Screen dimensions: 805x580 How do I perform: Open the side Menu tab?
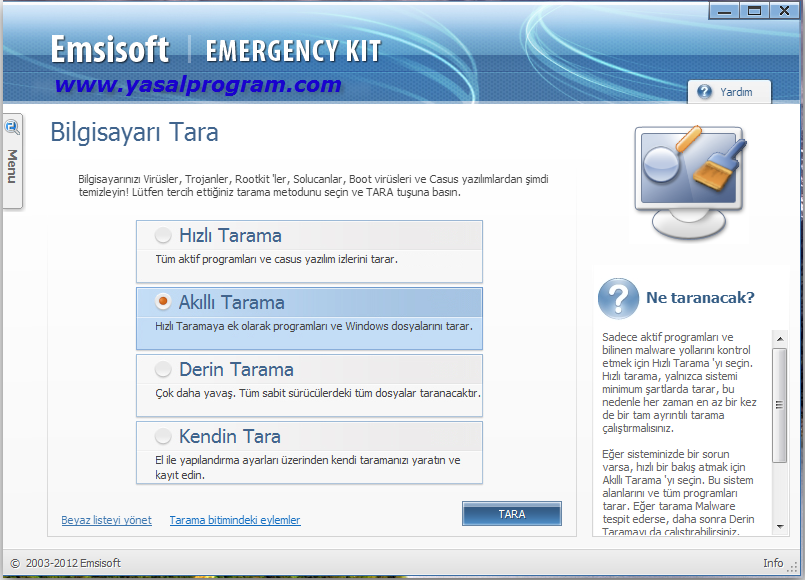coord(12,166)
